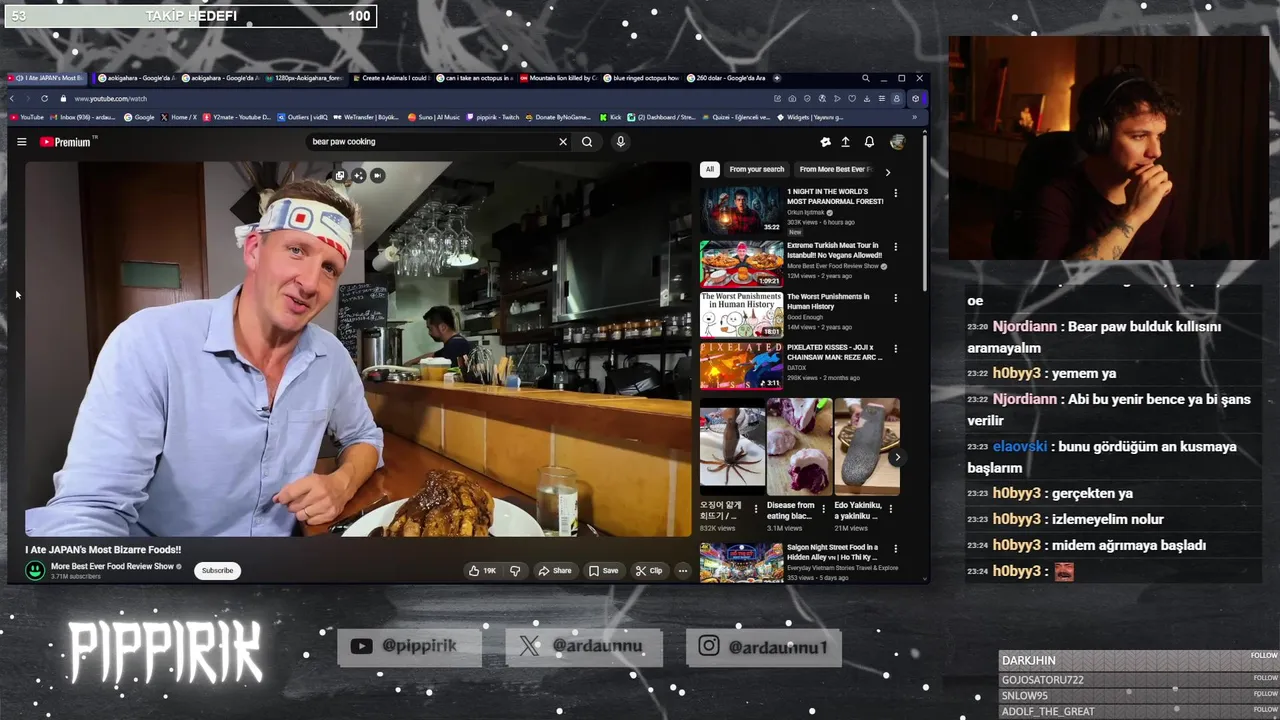
Task: Open the 'Y2mate - Youtube D...' bookmark
Action: 237,117
